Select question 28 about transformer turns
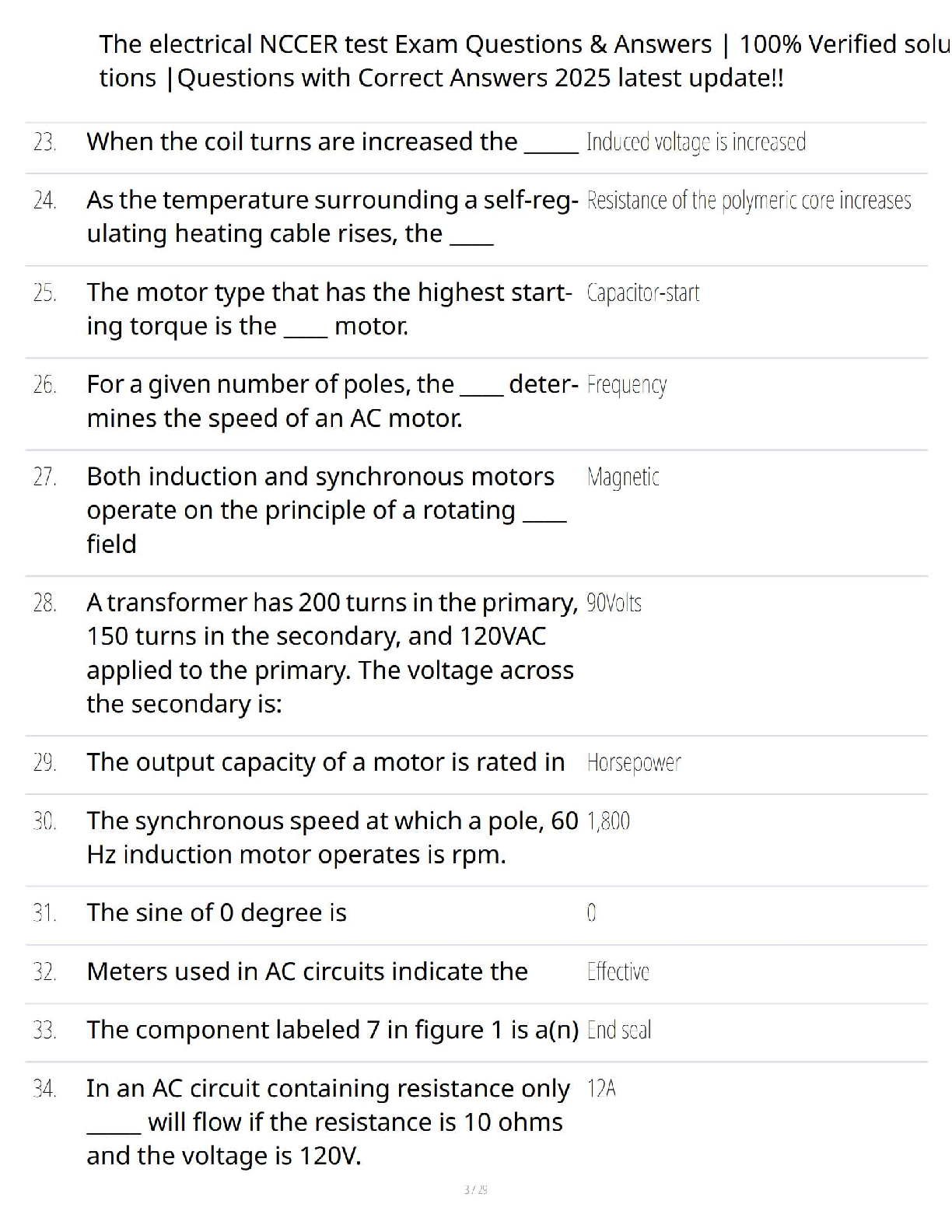This screenshot has width=952, height=1232. [331, 653]
